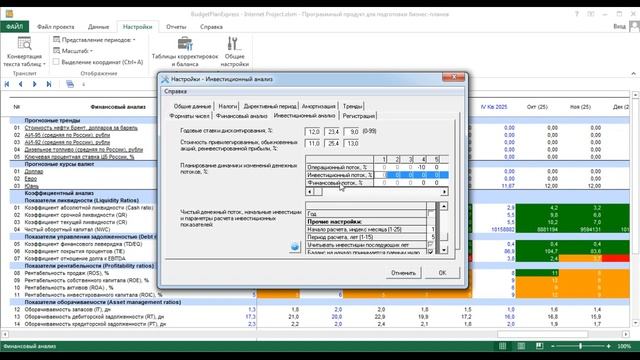
Task: Switch to page break preview icon in status bar
Action: click(x=539, y=346)
